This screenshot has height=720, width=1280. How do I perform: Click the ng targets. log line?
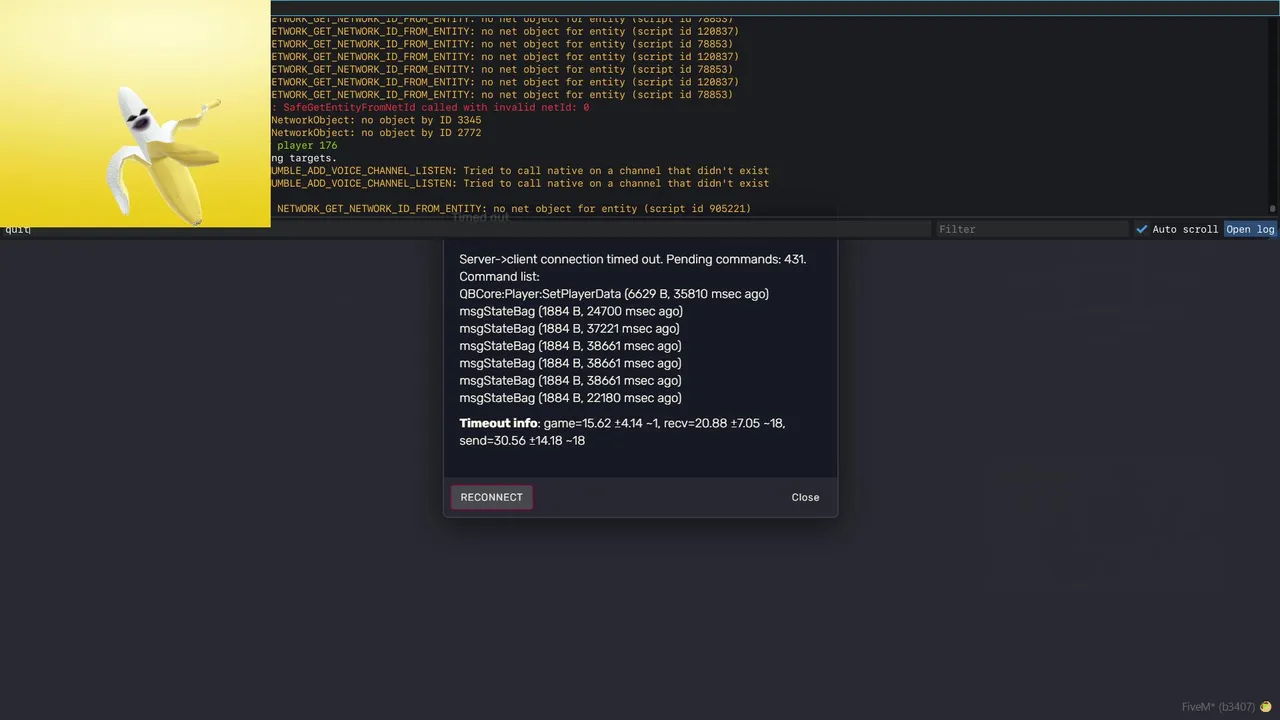pyautogui.click(x=304, y=158)
